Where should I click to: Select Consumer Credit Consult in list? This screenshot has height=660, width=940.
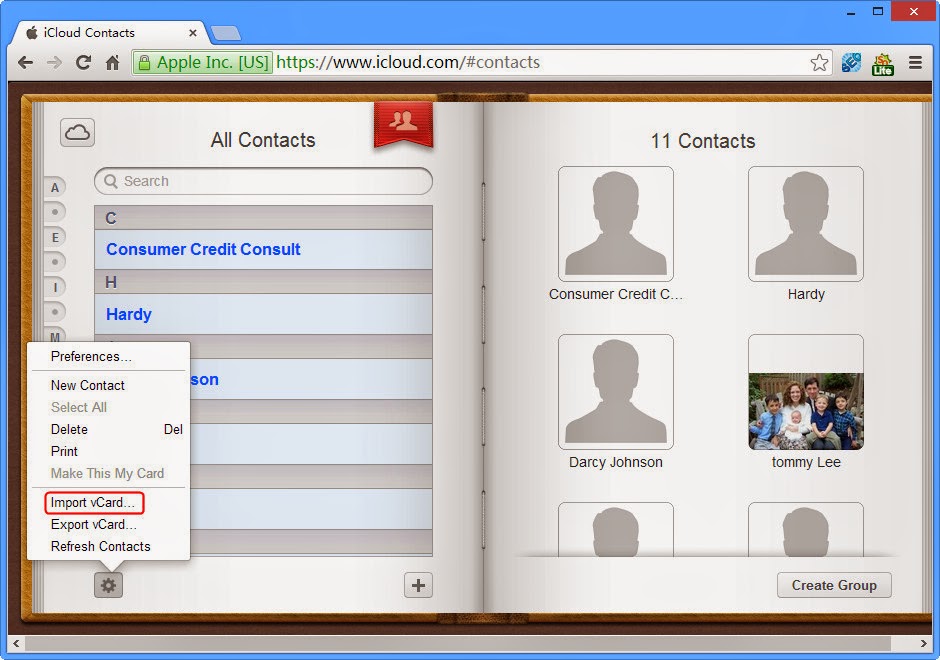(x=263, y=249)
